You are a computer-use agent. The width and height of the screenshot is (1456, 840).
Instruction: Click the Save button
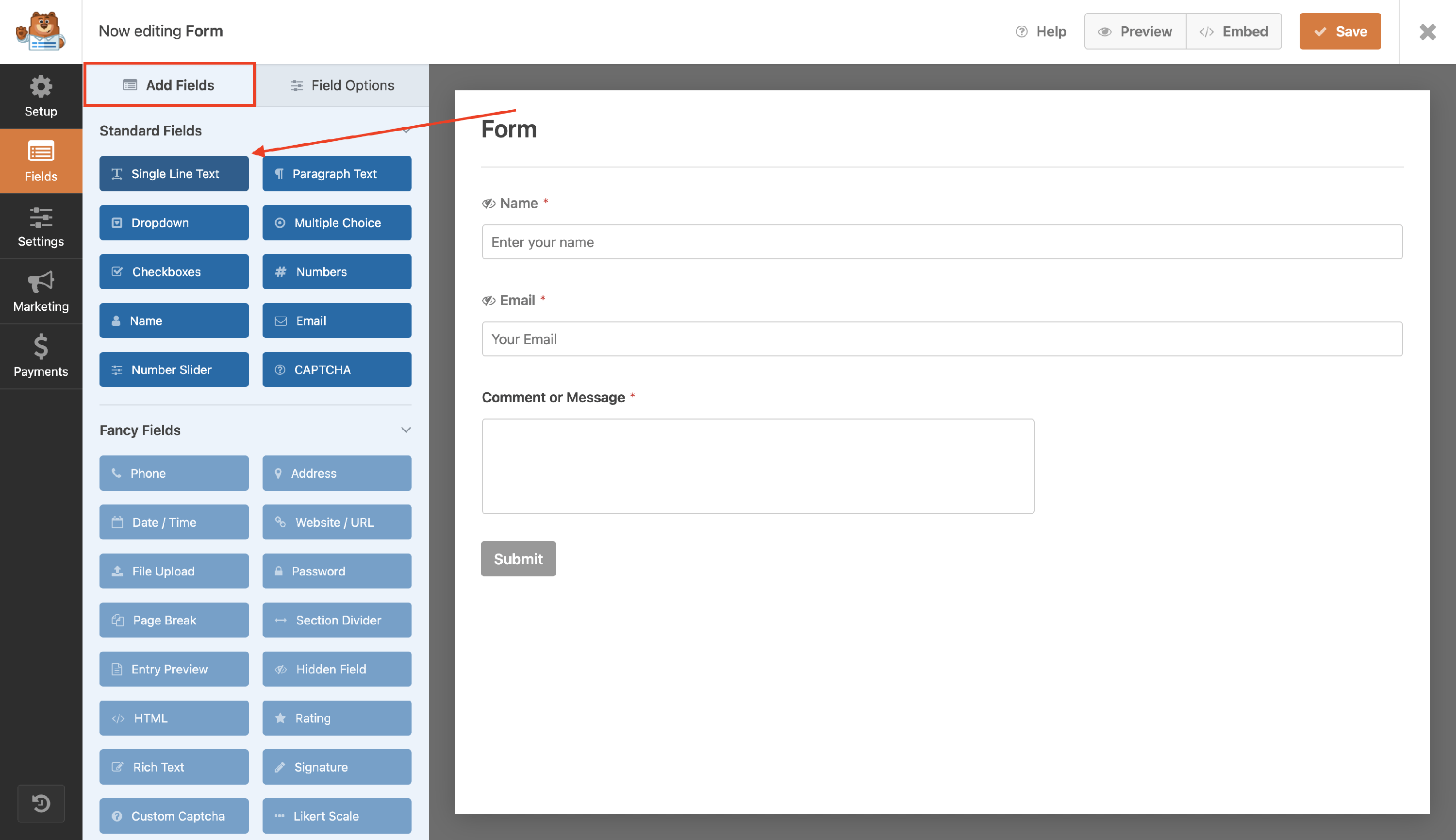coord(1340,31)
